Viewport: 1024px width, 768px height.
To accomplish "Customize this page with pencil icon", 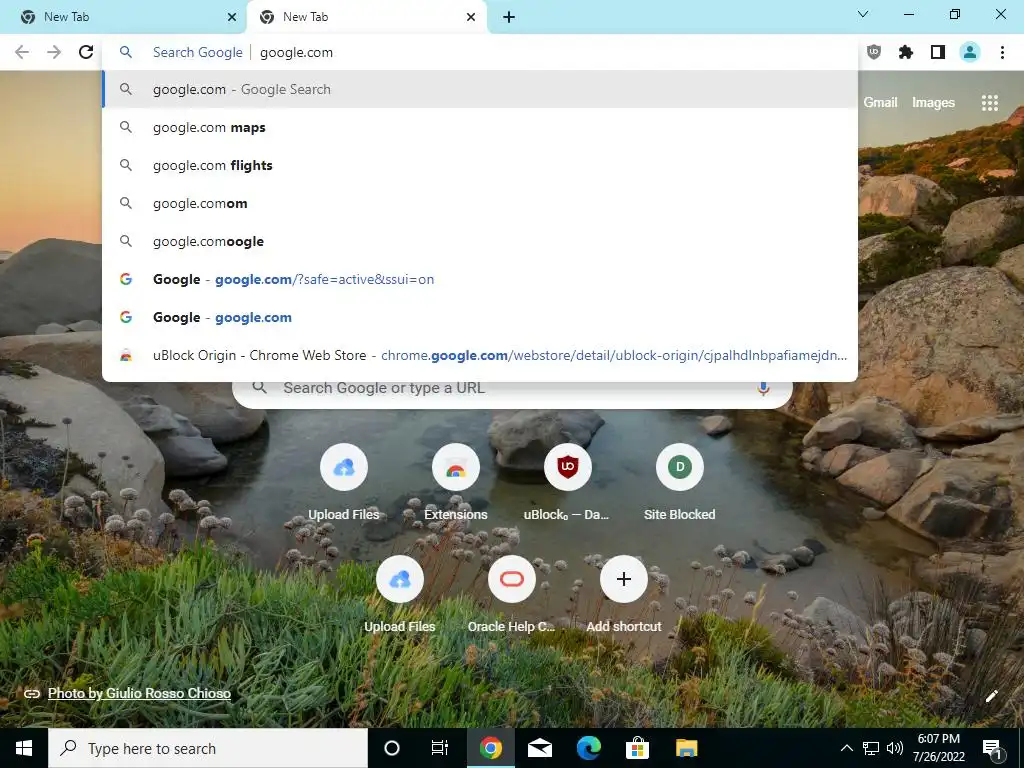I will click(991, 696).
